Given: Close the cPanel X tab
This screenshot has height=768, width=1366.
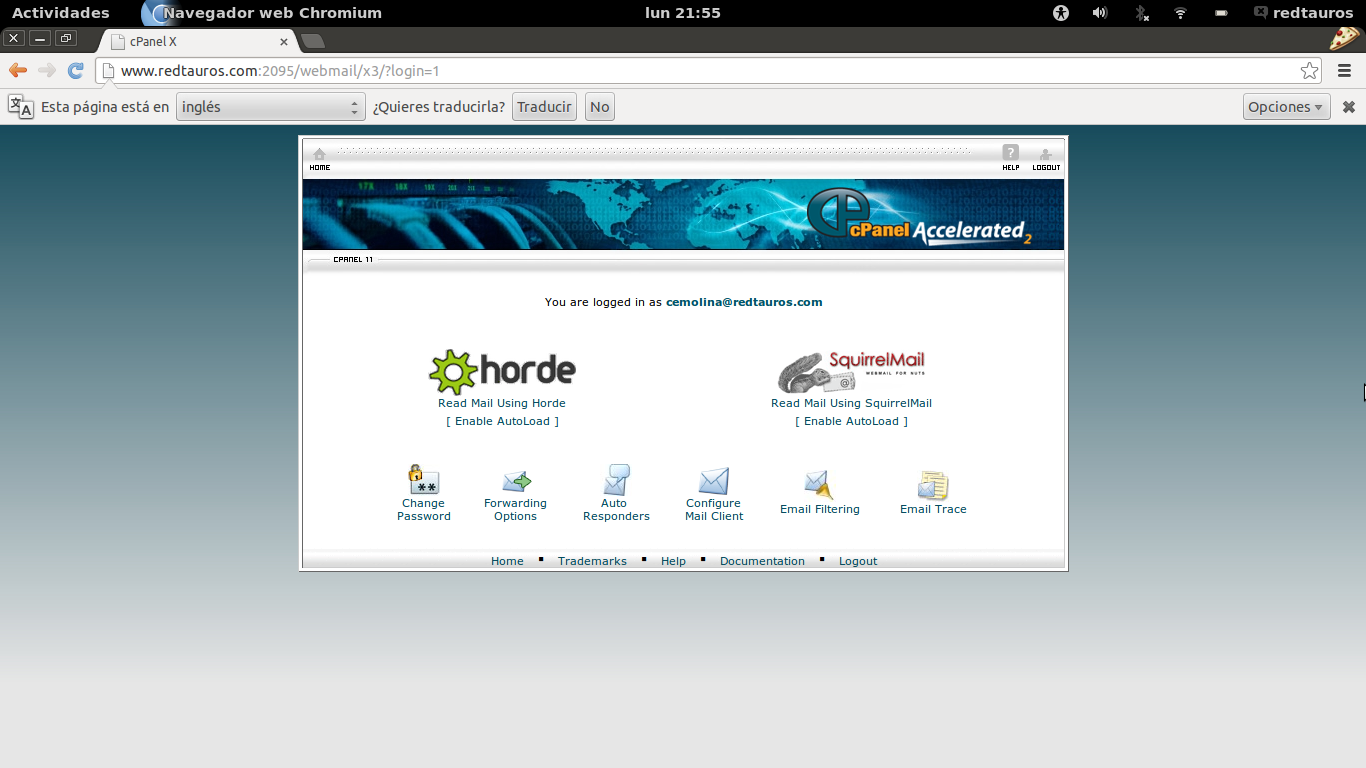Looking at the screenshot, I should pyautogui.click(x=284, y=42).
